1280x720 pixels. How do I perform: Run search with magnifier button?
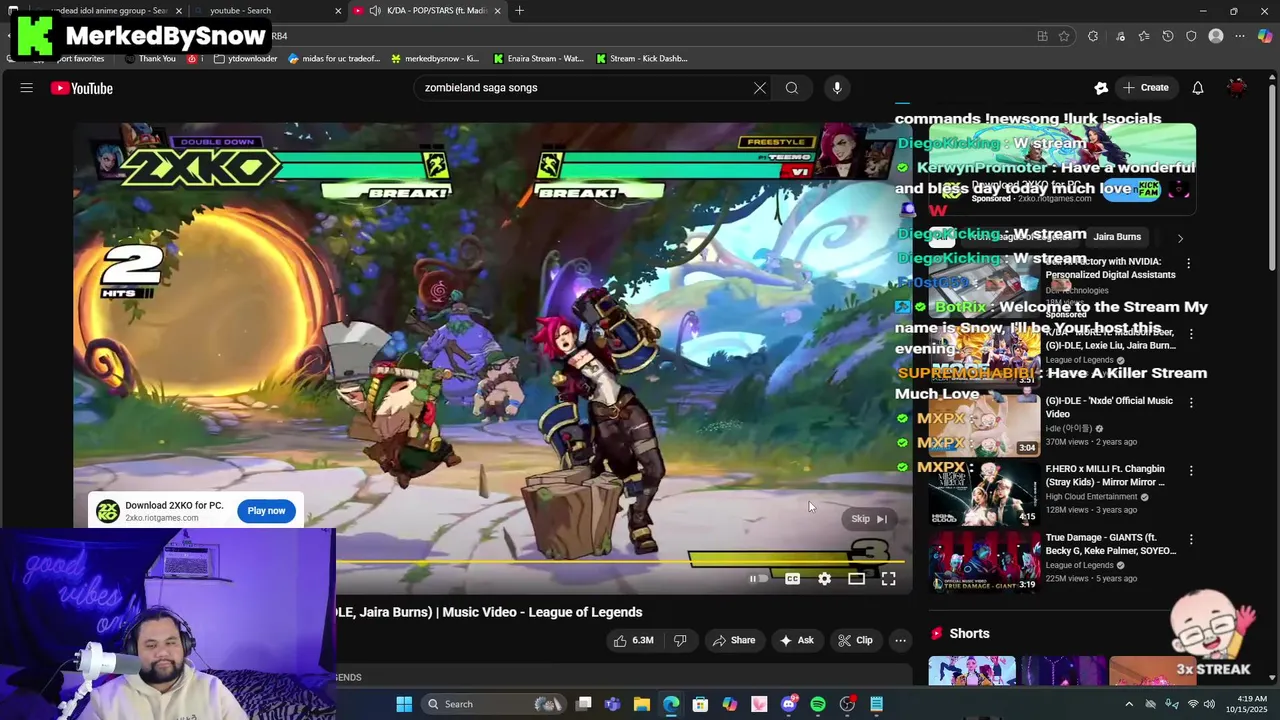coord(792,88)
